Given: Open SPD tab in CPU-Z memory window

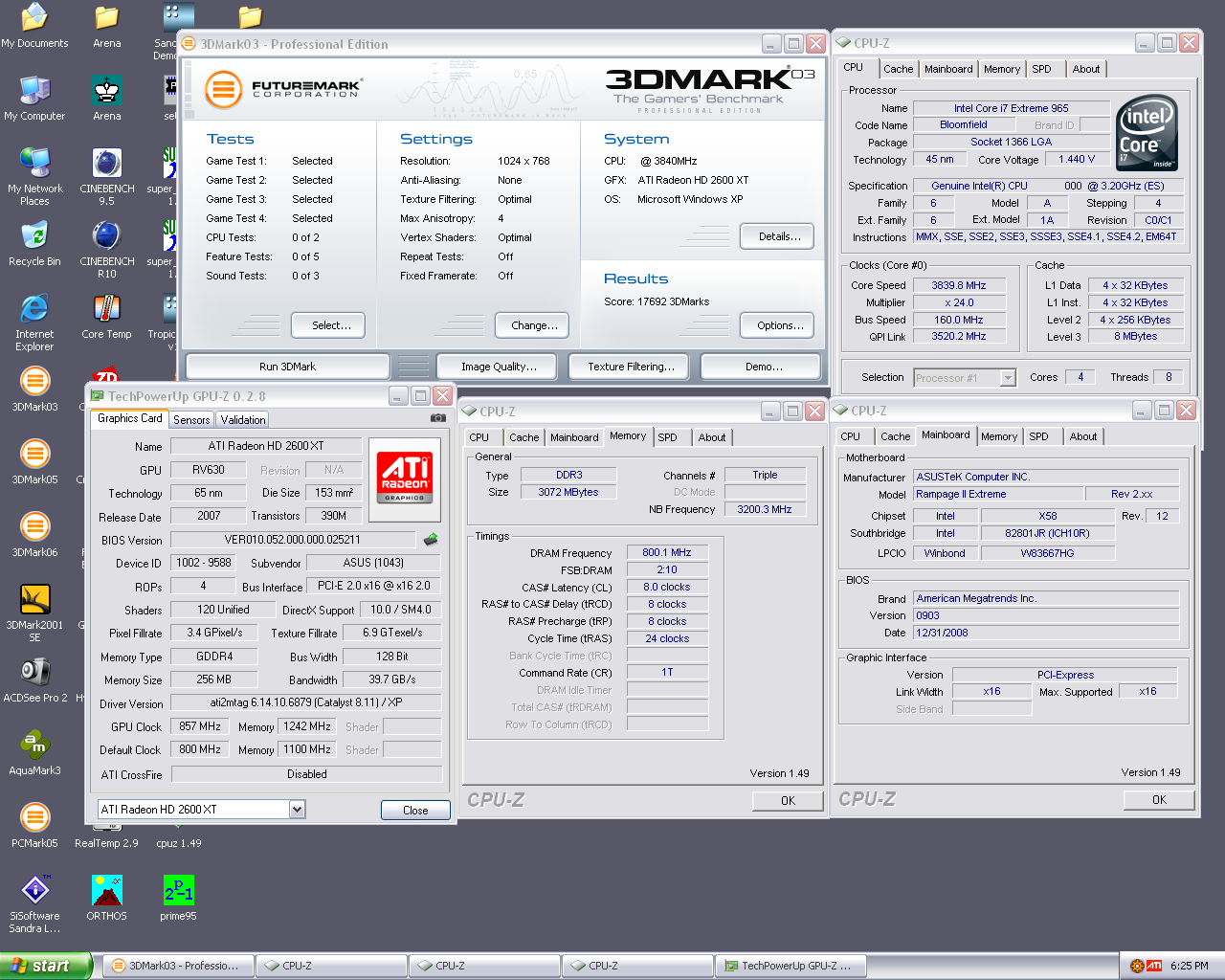Looking at the screenshot, I should [668, 437].
